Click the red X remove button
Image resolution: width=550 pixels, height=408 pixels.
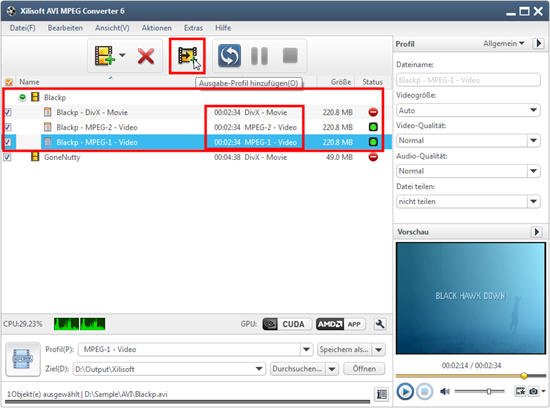pyautogui.click(x=146, y=56)
